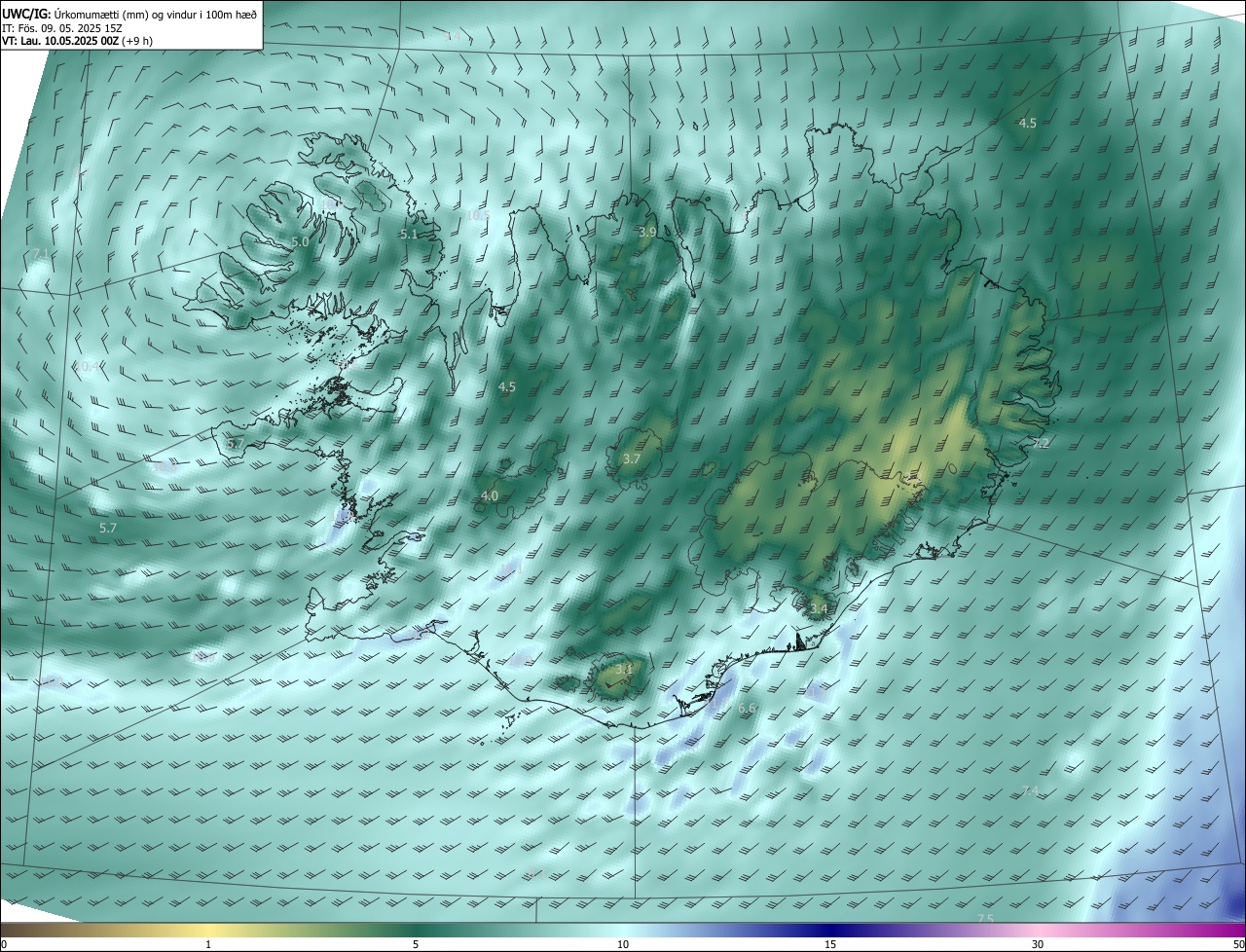
Task: Click the '5' tick on the color scale
Action: [416, 944]
